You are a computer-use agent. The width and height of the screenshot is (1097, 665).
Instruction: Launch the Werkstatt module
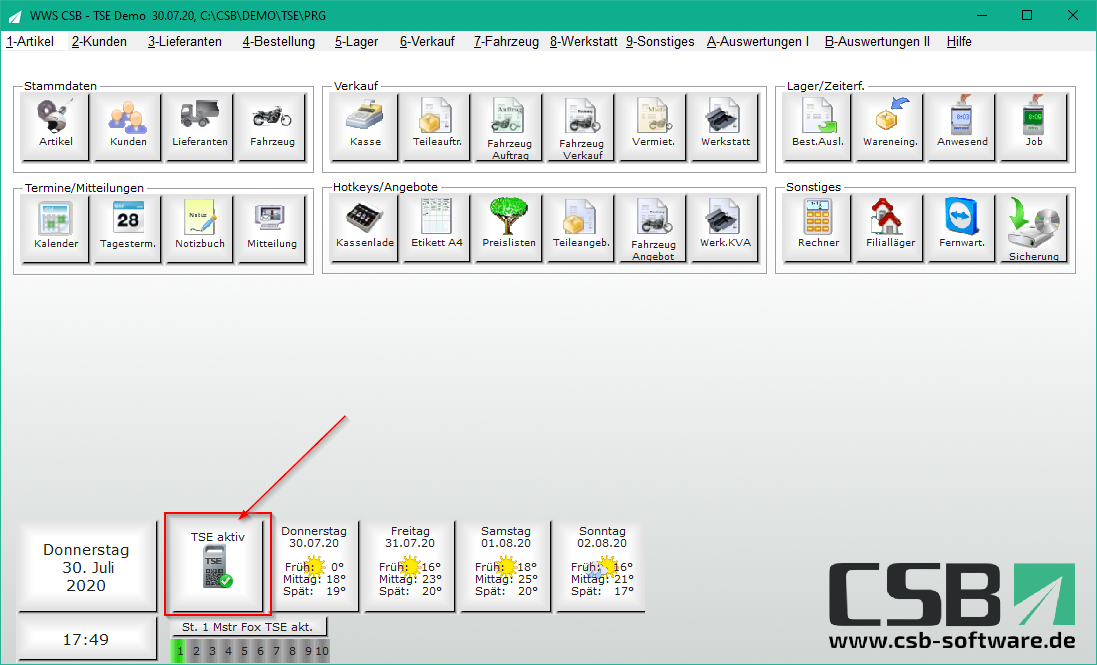click(x=725, y=127)
